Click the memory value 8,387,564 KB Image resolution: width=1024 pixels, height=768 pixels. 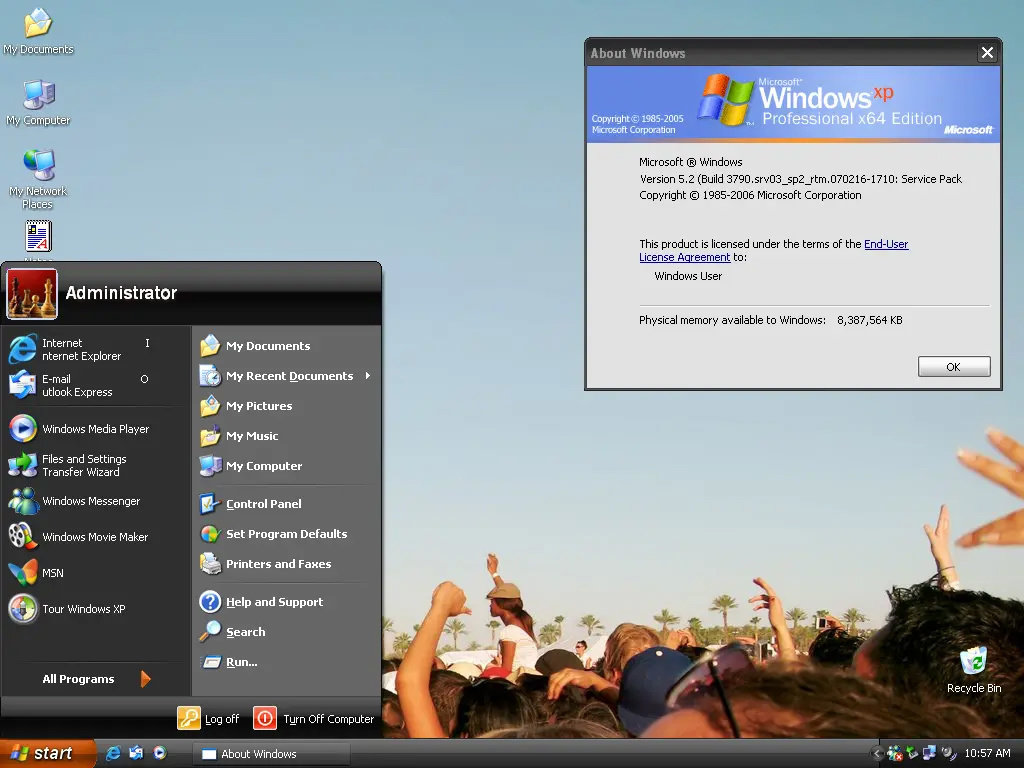(869, 320)
